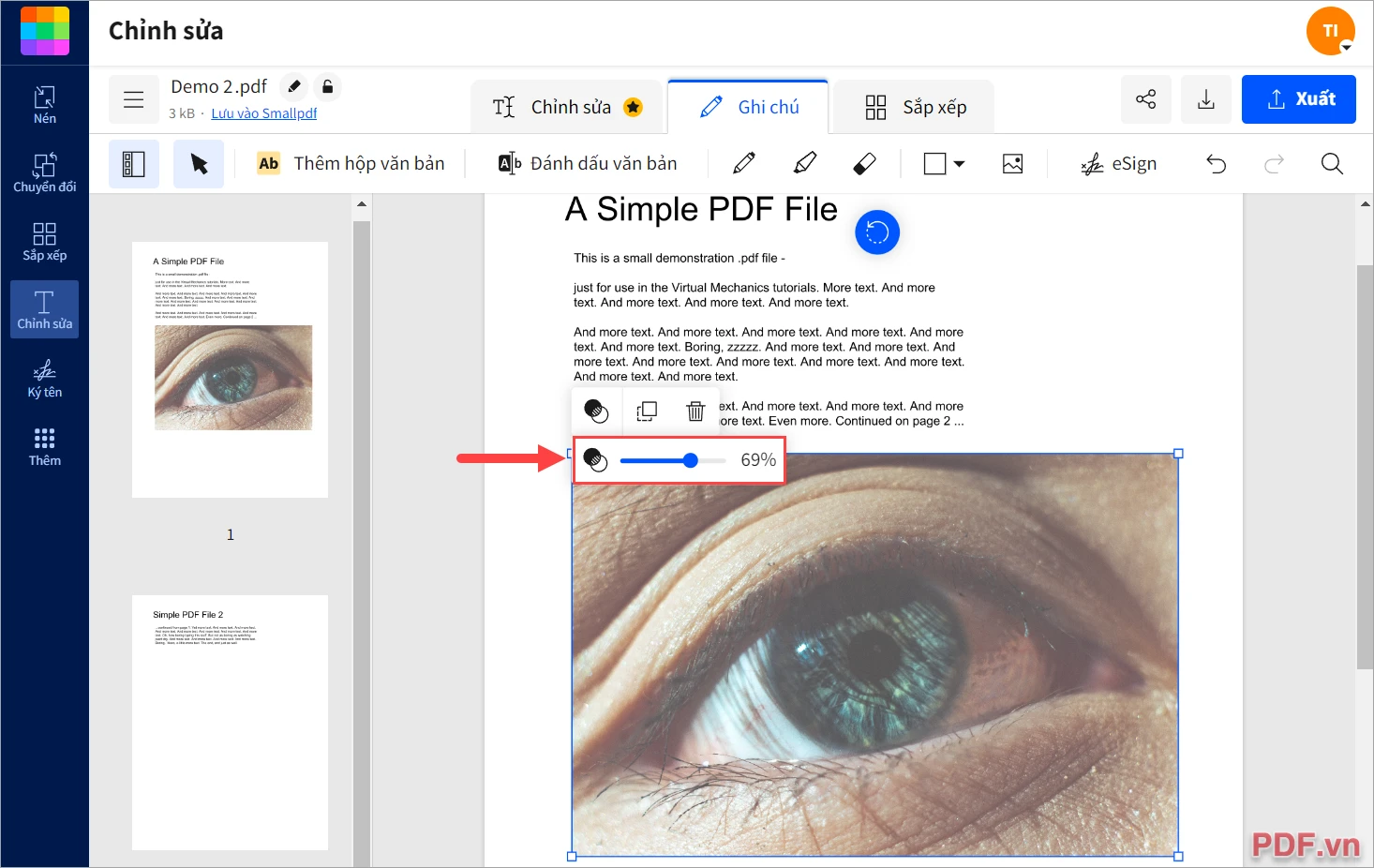Select the arrow pointer tool

[x=199, y=164]
